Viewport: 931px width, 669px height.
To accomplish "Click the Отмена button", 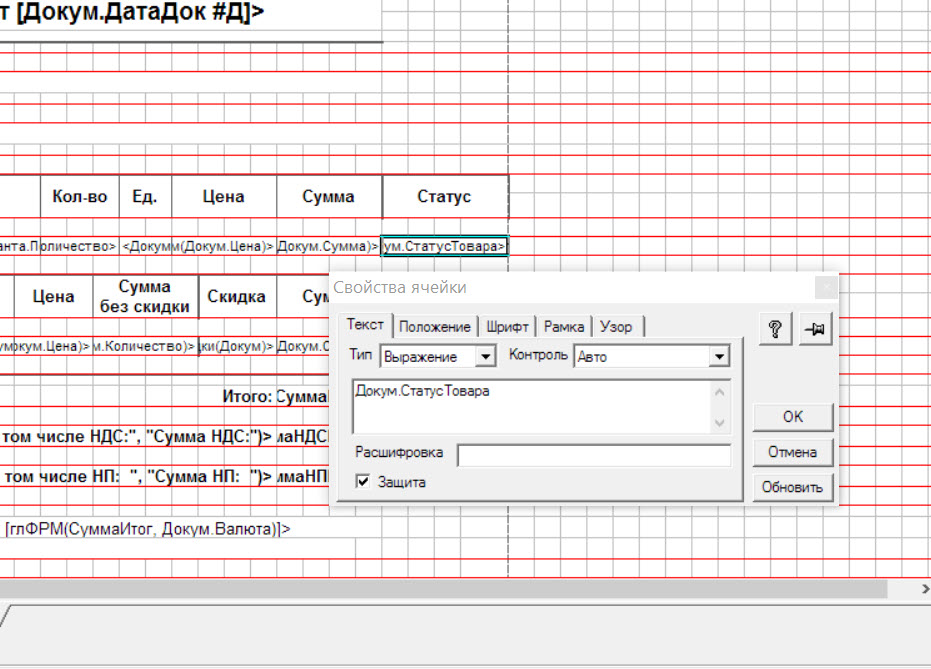I will (x=793, y=452).
